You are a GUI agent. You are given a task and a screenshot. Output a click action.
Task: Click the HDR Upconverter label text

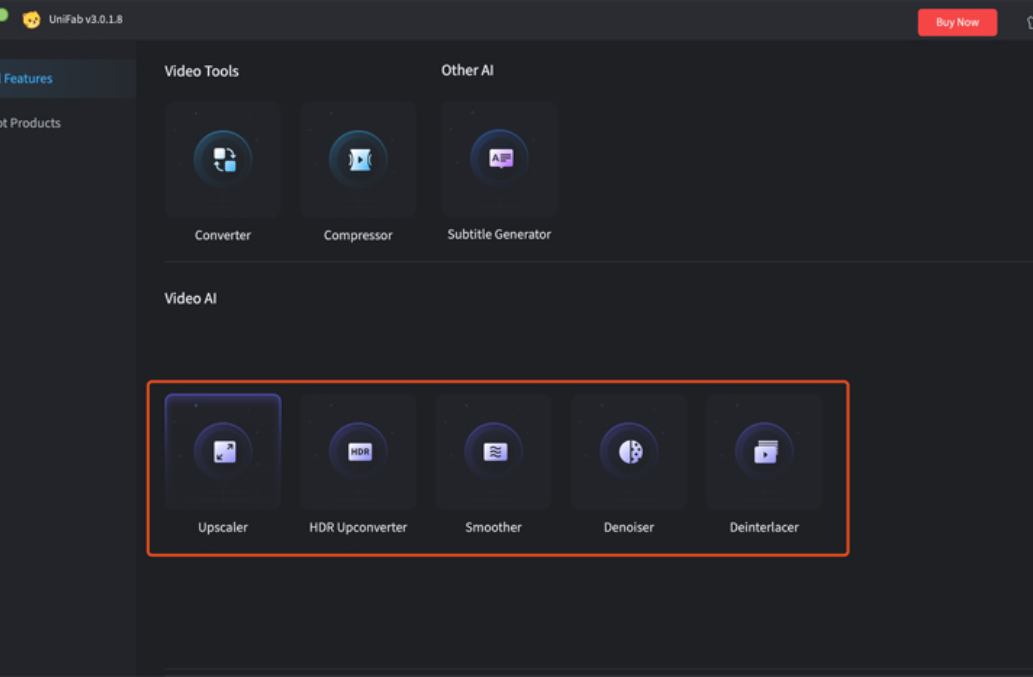pyautogui.click(x=358, y=528)
